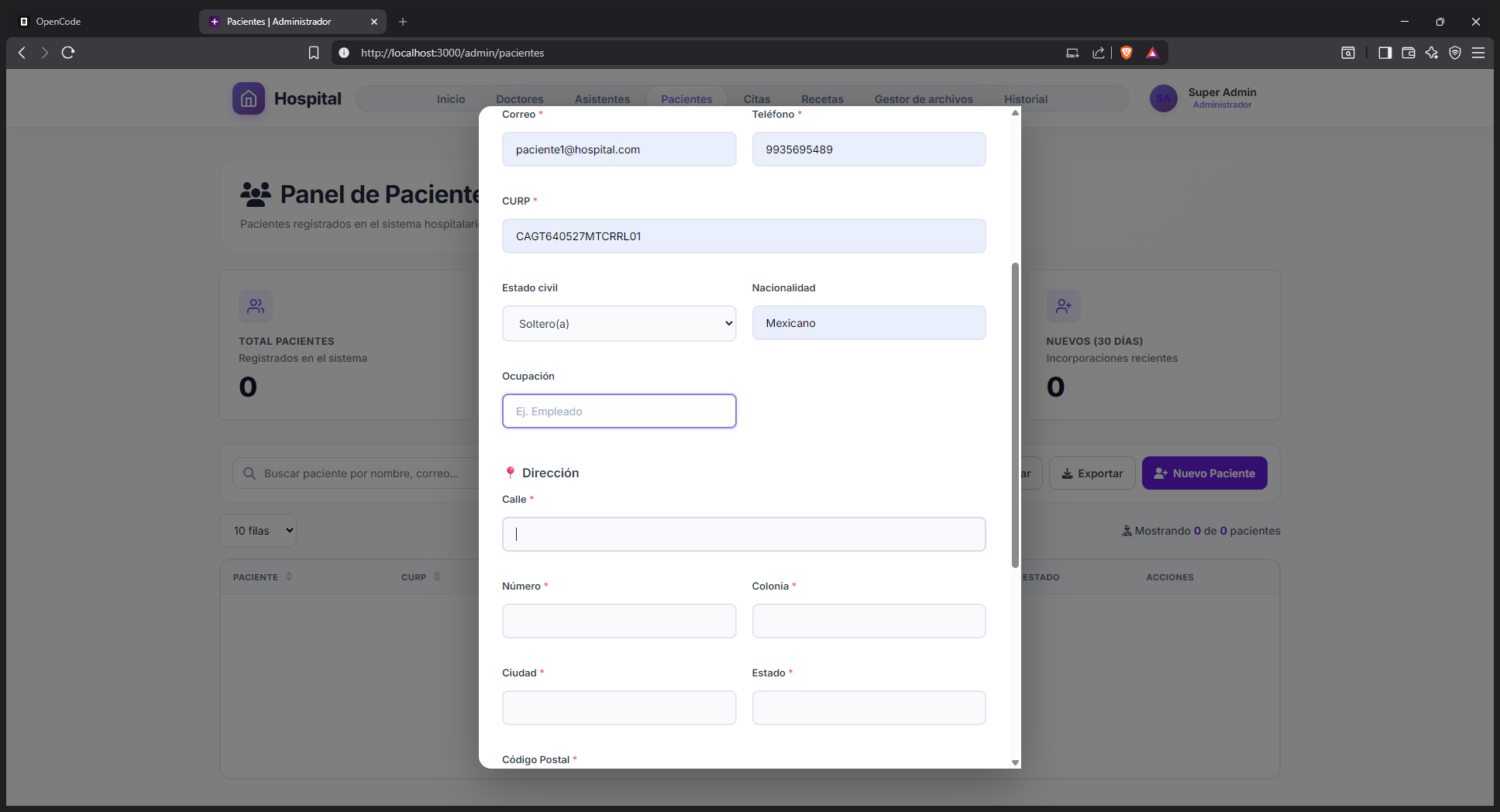Toggle the browser sidebar panel icon
1500x812 pixels.
pyautogui.click(x=1385, y=53)
